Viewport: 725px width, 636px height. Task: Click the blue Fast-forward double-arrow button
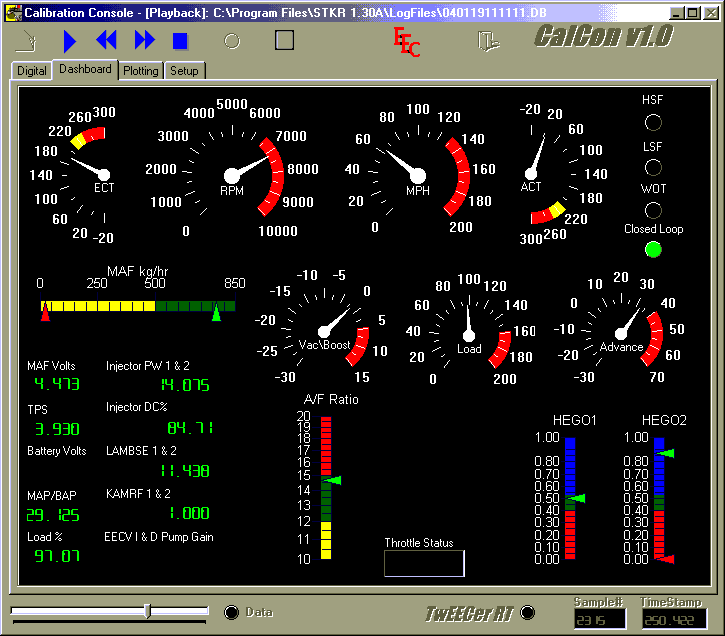click(x=145, y=40)
